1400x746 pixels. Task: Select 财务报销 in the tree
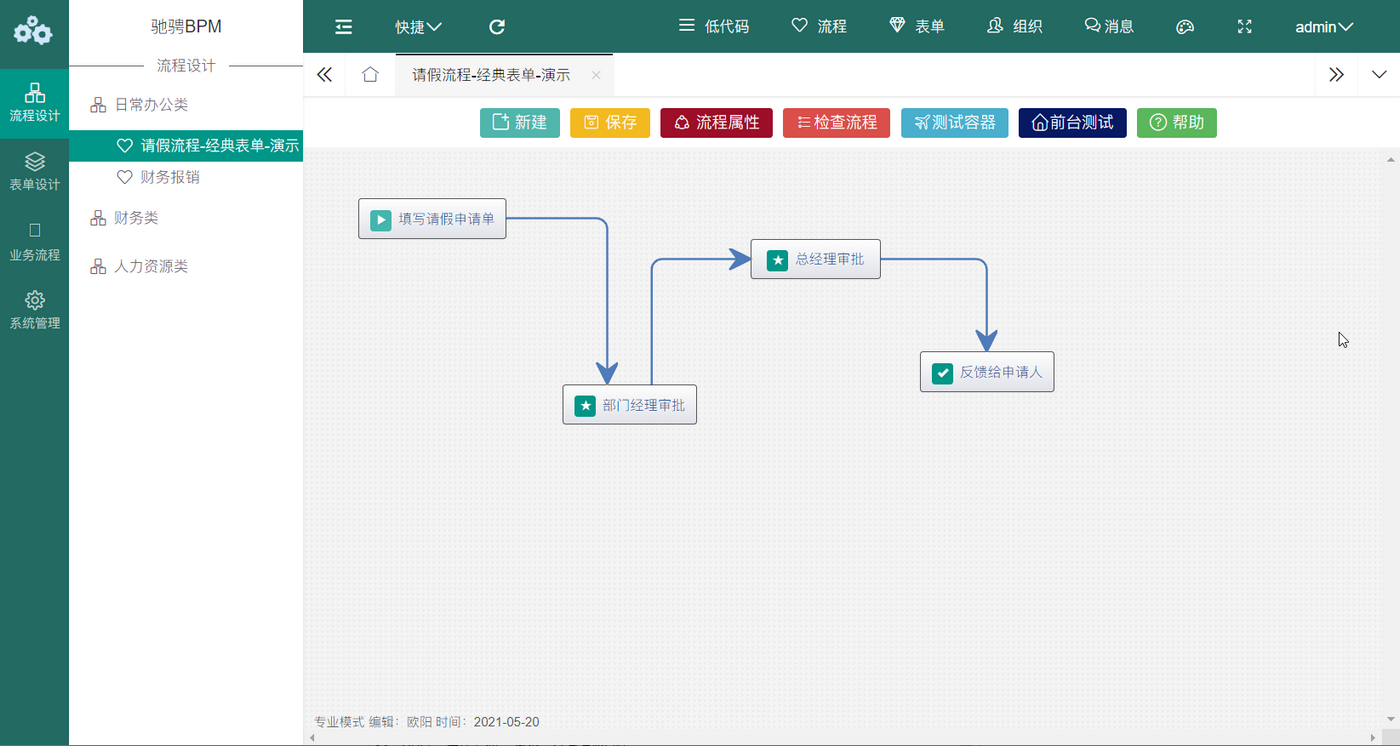pos(158,177)
